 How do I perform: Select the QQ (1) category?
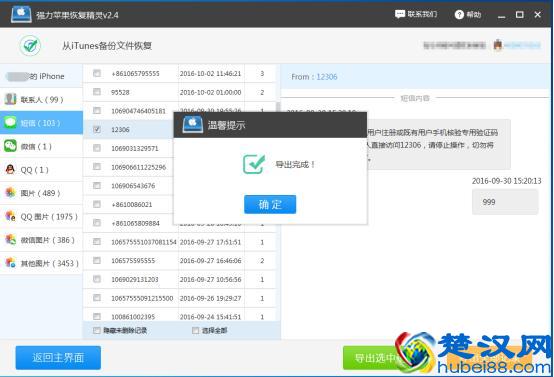click(41, 170)
